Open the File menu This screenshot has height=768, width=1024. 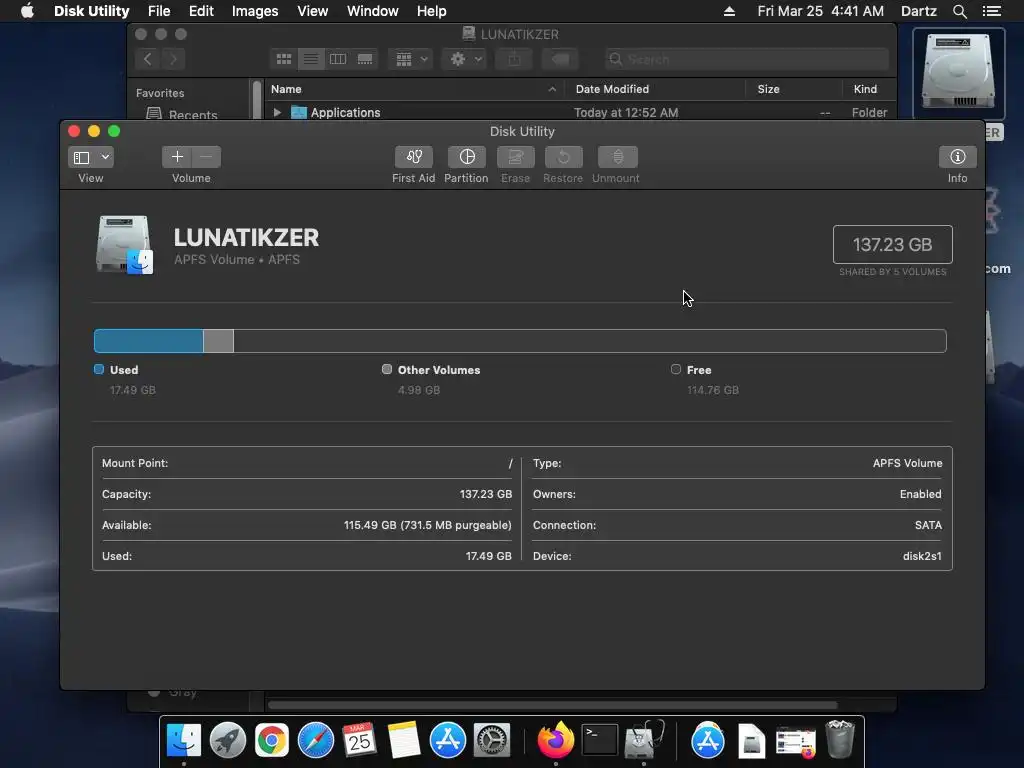point(159,11)
